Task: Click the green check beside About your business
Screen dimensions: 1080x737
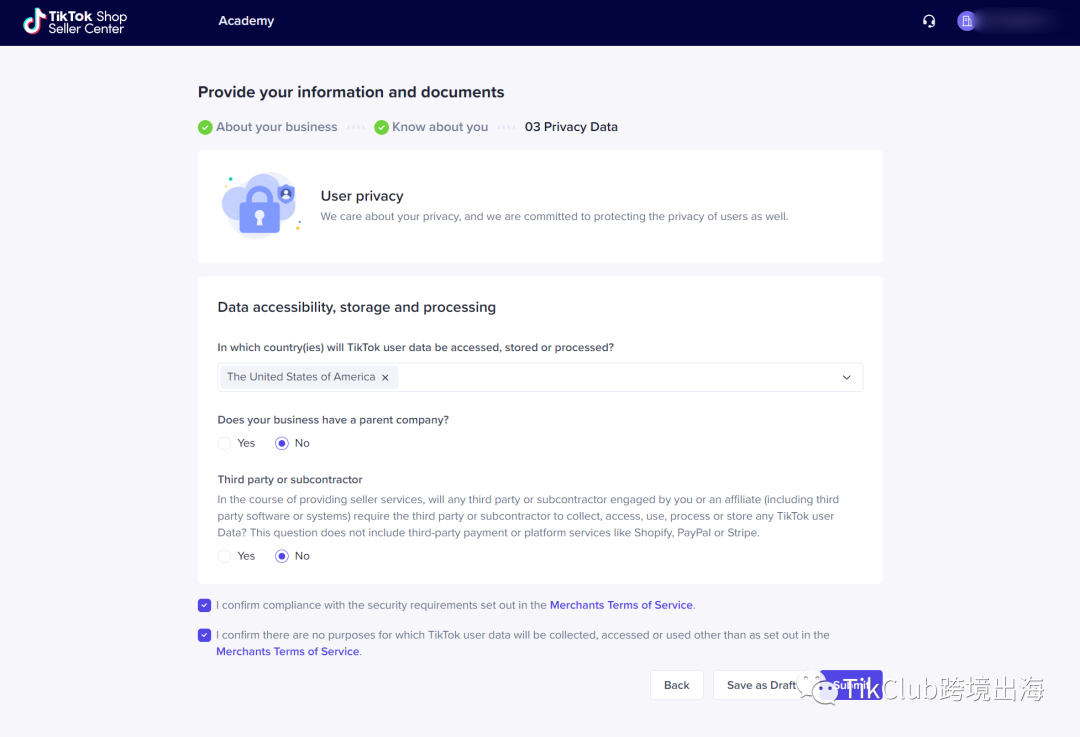Action: (205, 127)
